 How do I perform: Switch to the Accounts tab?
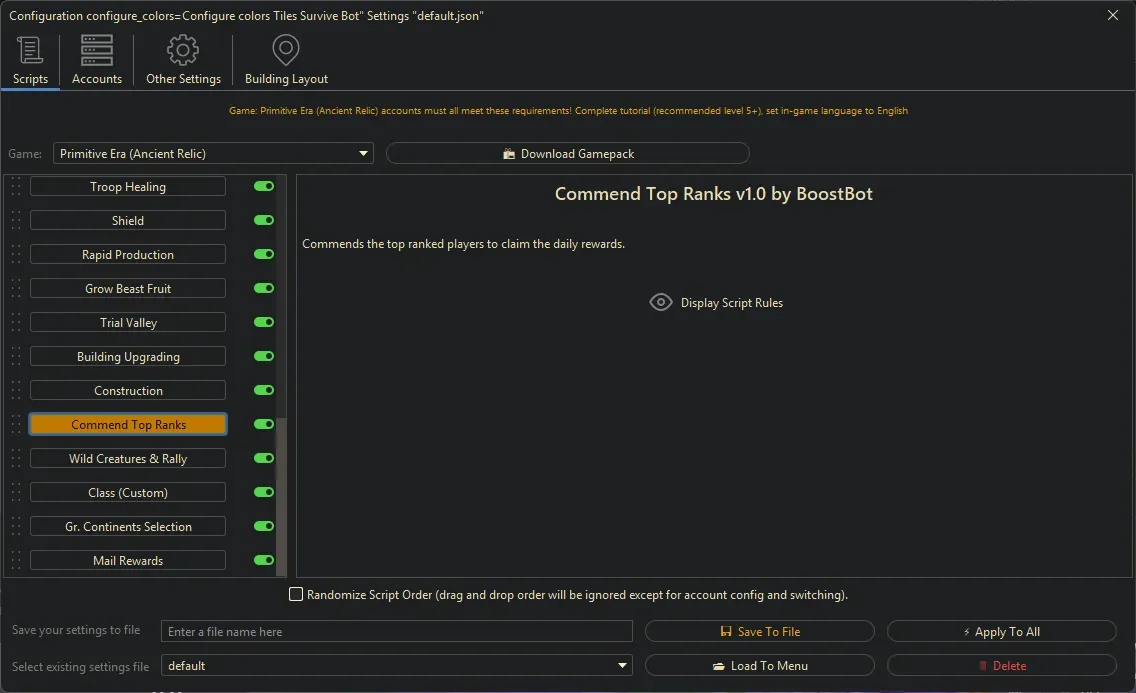coord(96,60)
